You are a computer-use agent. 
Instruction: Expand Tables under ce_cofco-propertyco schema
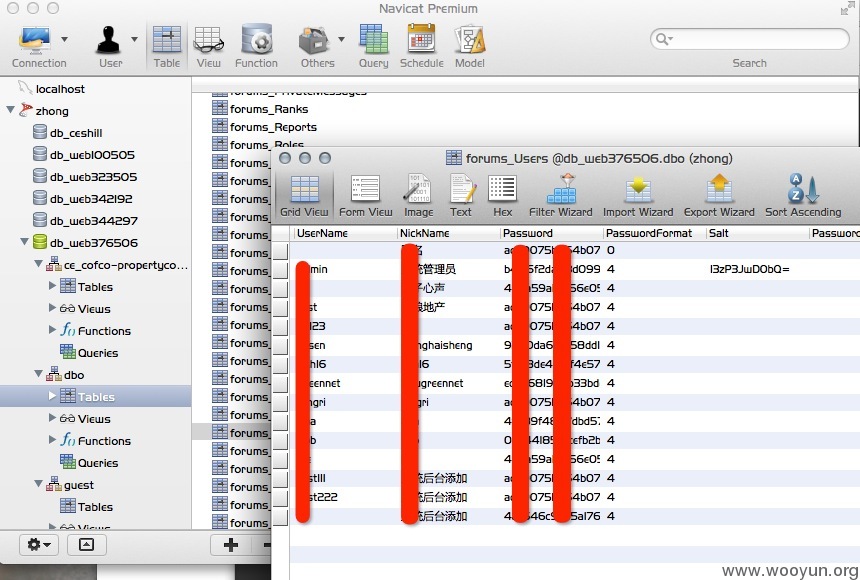53,285
